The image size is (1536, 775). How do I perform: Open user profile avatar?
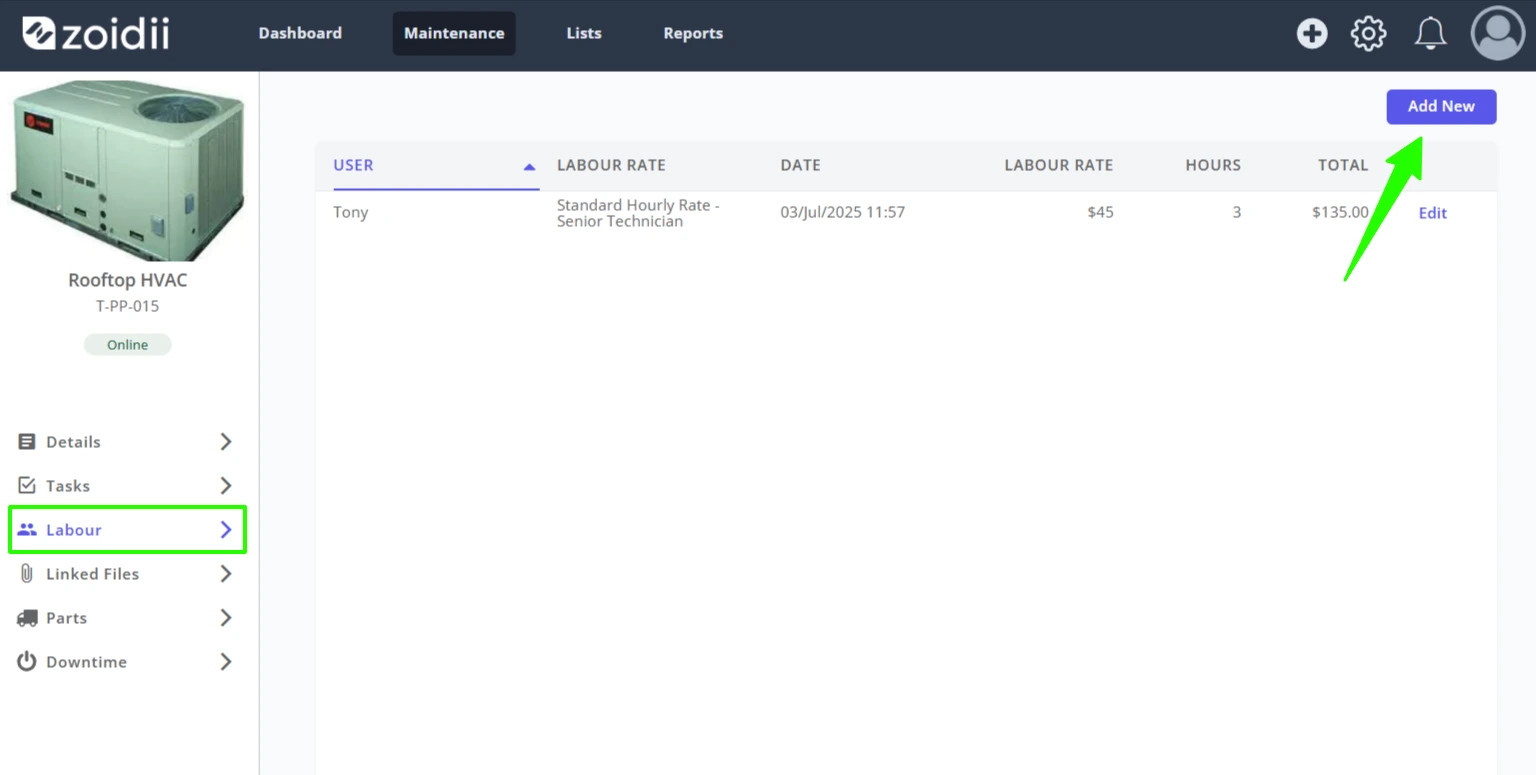pyautogui.click(x=1497, y=33)
